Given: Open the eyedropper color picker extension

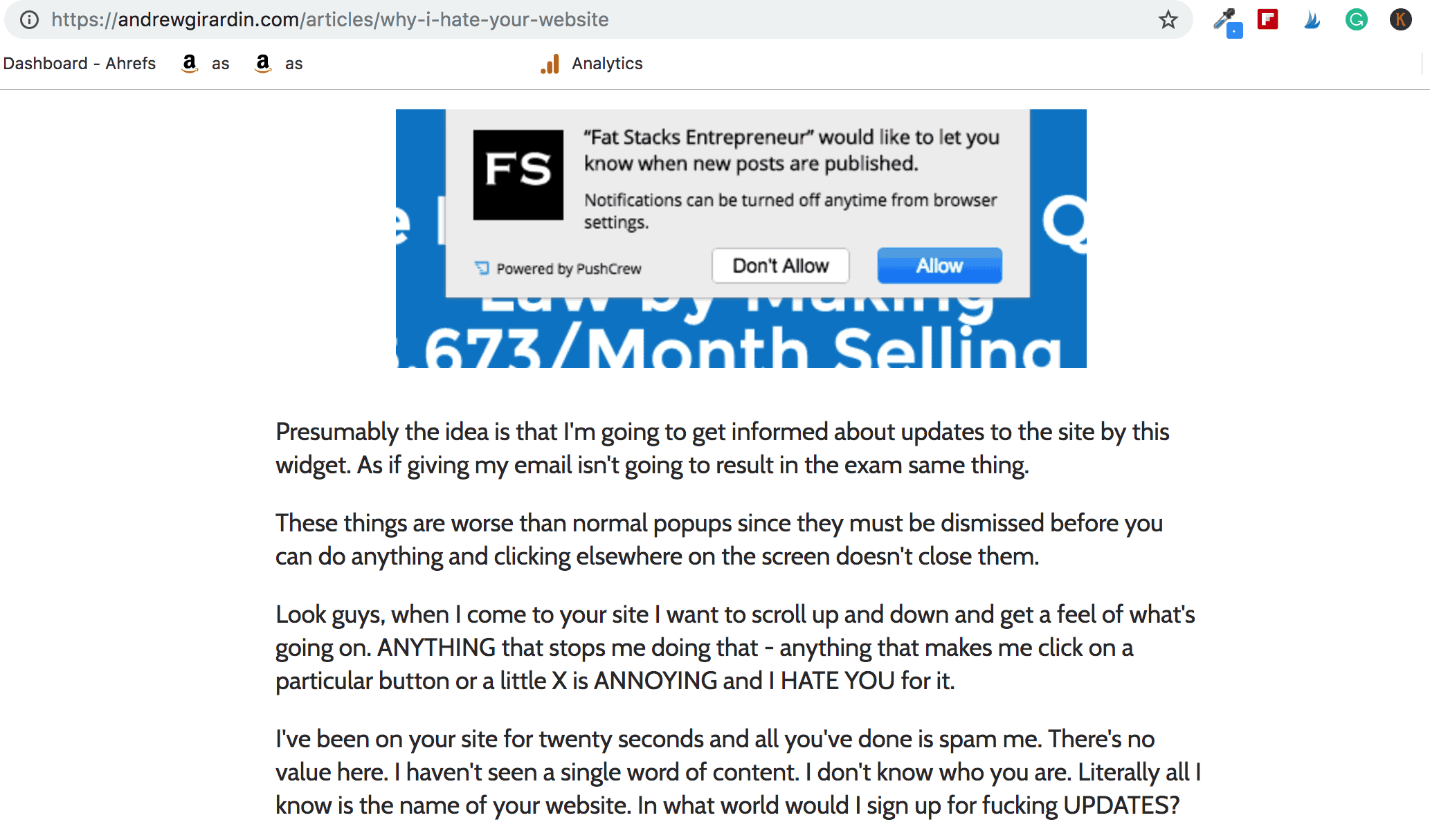Looking at the screenshot, I should coord(1225,20).
